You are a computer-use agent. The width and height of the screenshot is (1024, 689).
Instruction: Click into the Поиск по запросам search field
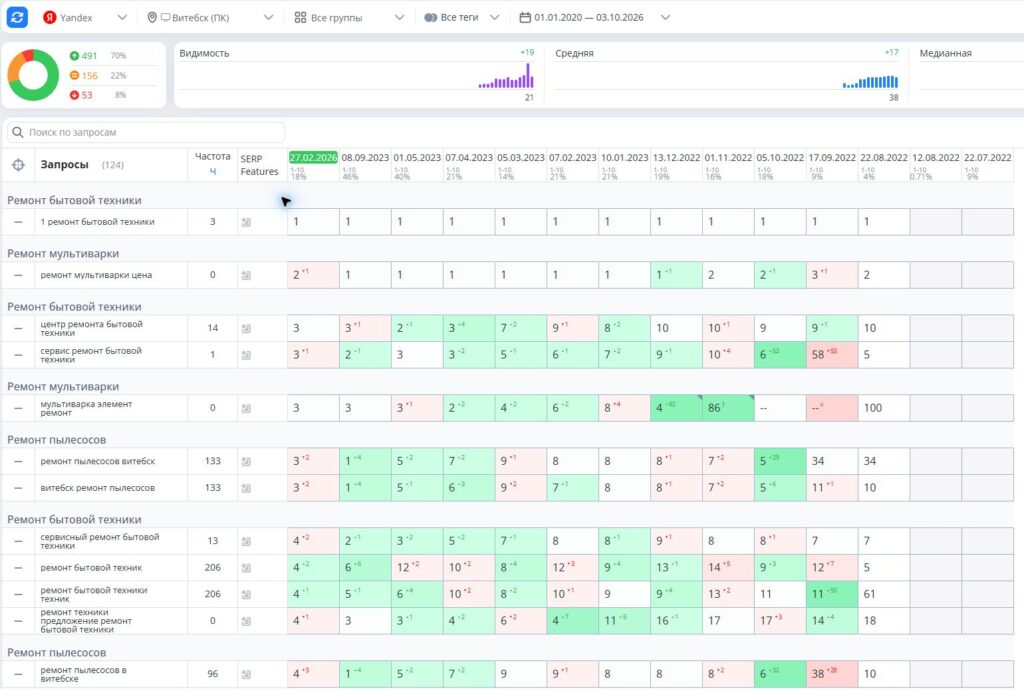tap(146, 132)
